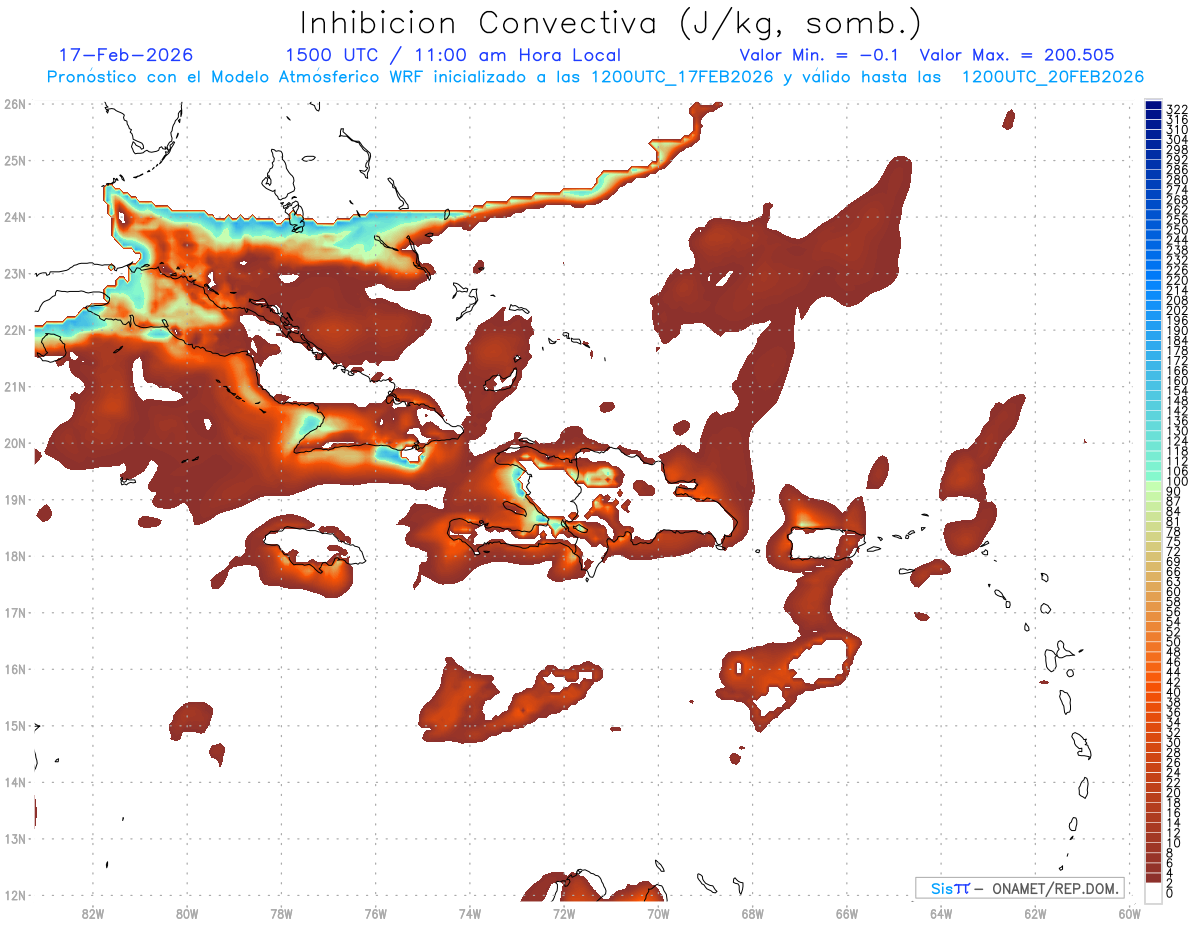Click the '16N' latitude label
Screen dimensions: 1200x927
click(14, 669)
